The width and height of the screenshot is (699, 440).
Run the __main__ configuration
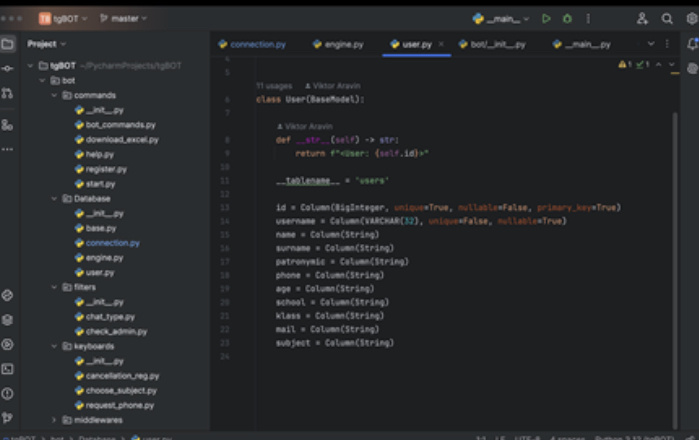[546, 19]
